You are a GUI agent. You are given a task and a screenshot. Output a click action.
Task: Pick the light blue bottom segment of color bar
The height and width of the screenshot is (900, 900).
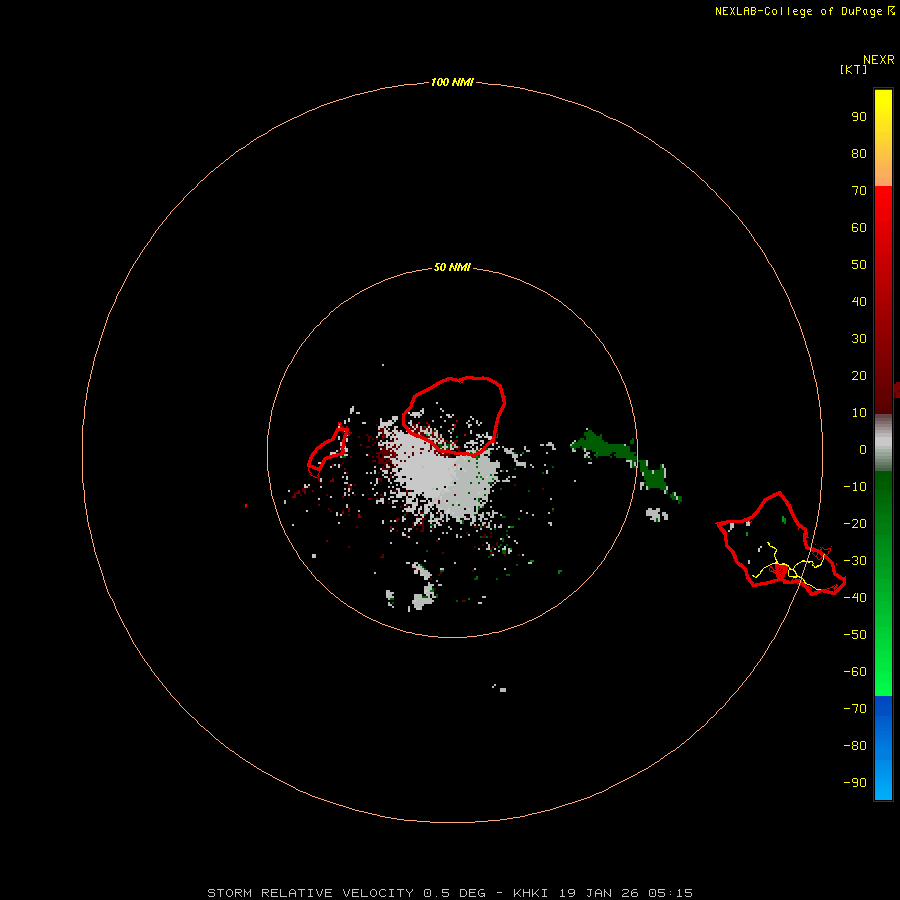(x=883, y=781)
